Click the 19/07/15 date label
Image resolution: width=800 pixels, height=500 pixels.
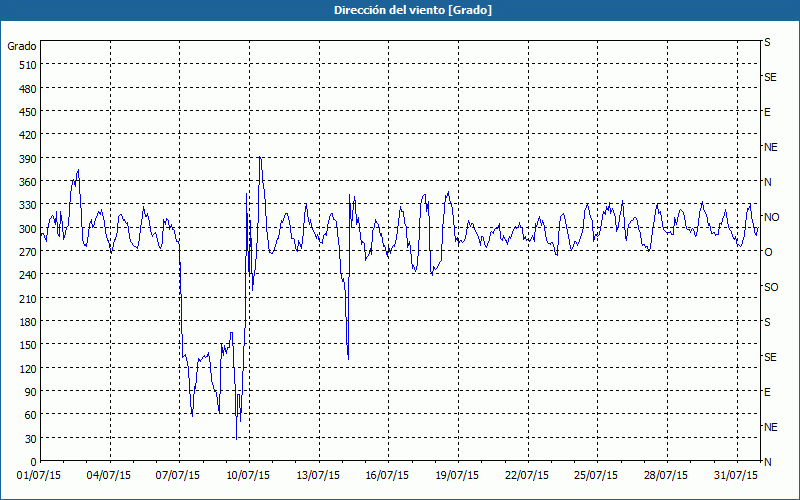tap(457, 476)
